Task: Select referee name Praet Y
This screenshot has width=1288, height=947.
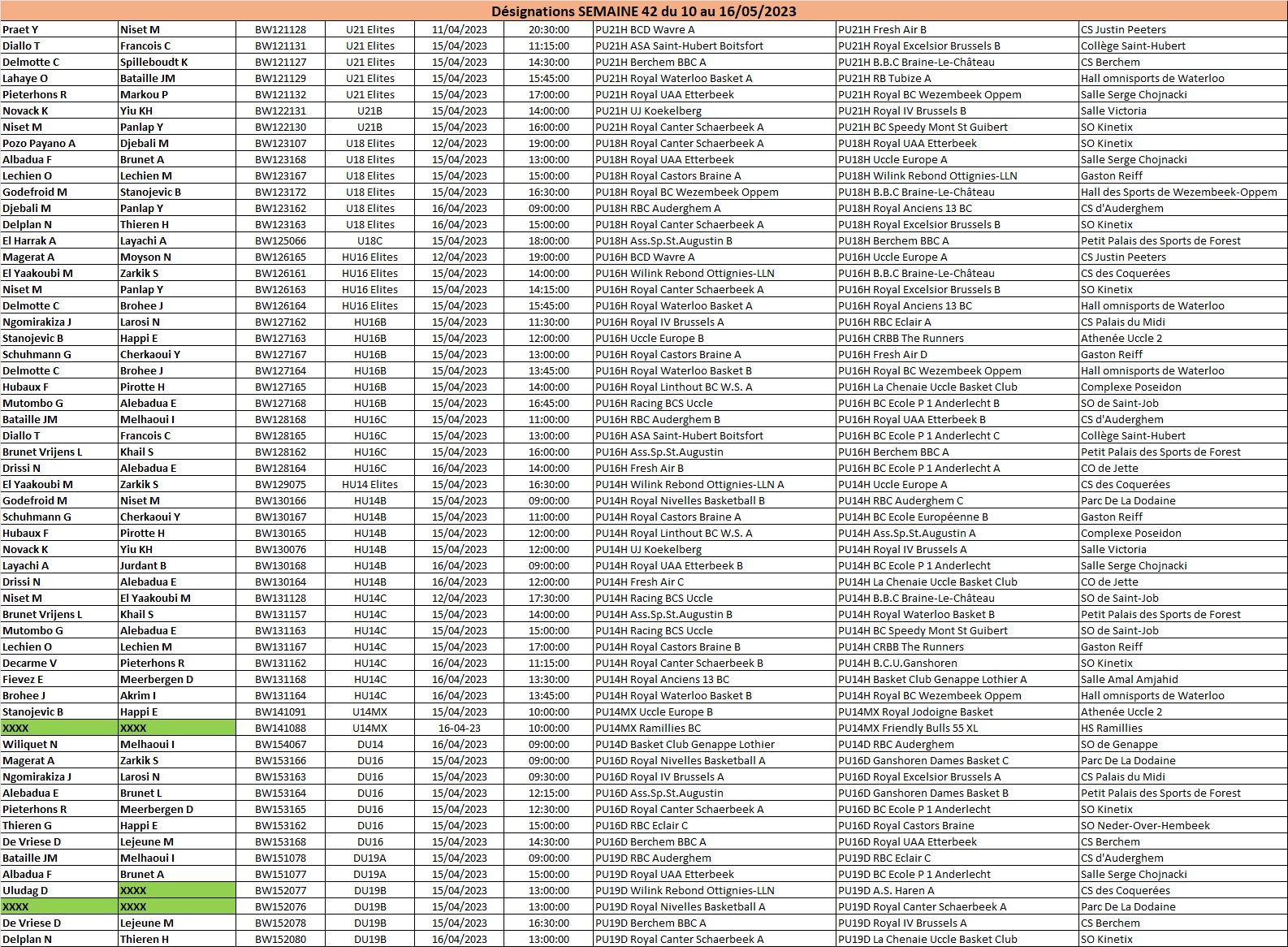Action: click(20, 30)
